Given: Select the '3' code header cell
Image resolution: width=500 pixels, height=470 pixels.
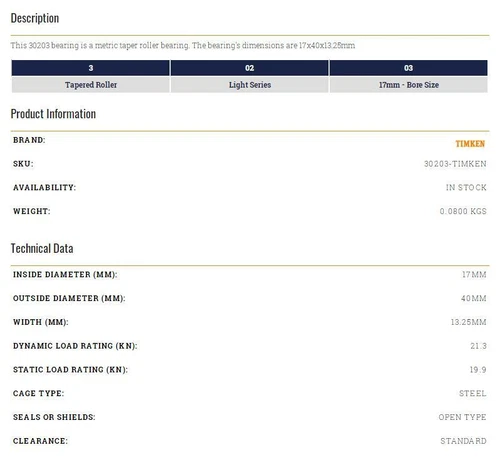Looking at the screenshot, I should [91, 68].
